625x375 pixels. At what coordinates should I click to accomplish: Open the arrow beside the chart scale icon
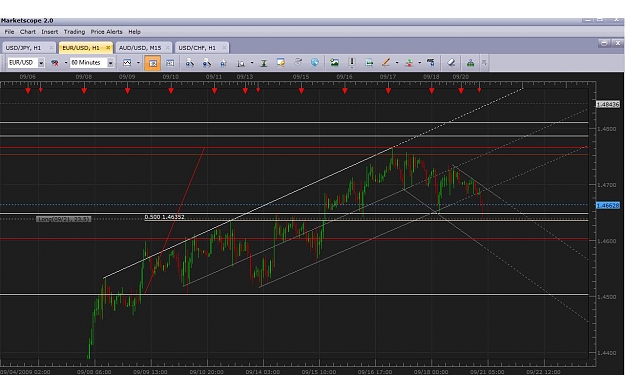pyautogui.click(x=252, y=63)
